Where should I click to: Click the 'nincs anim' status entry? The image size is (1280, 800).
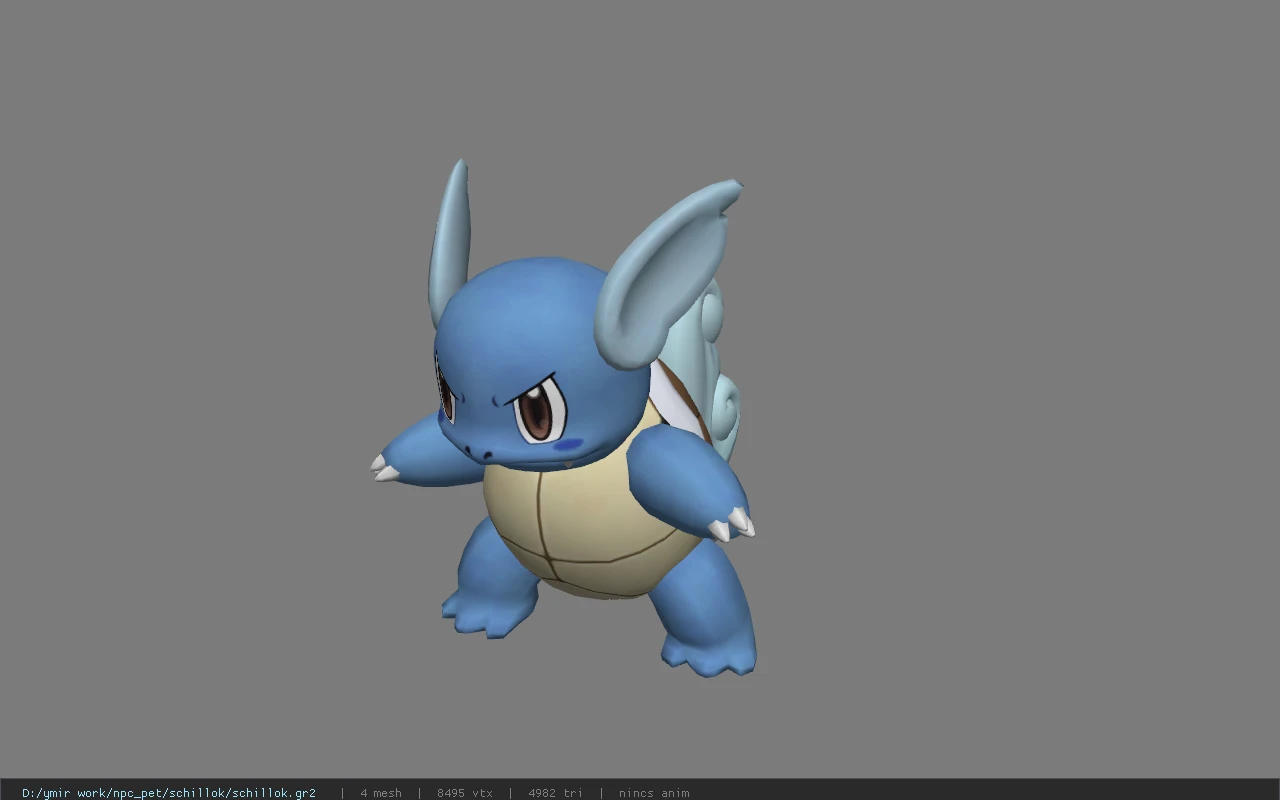pos(654,793)
